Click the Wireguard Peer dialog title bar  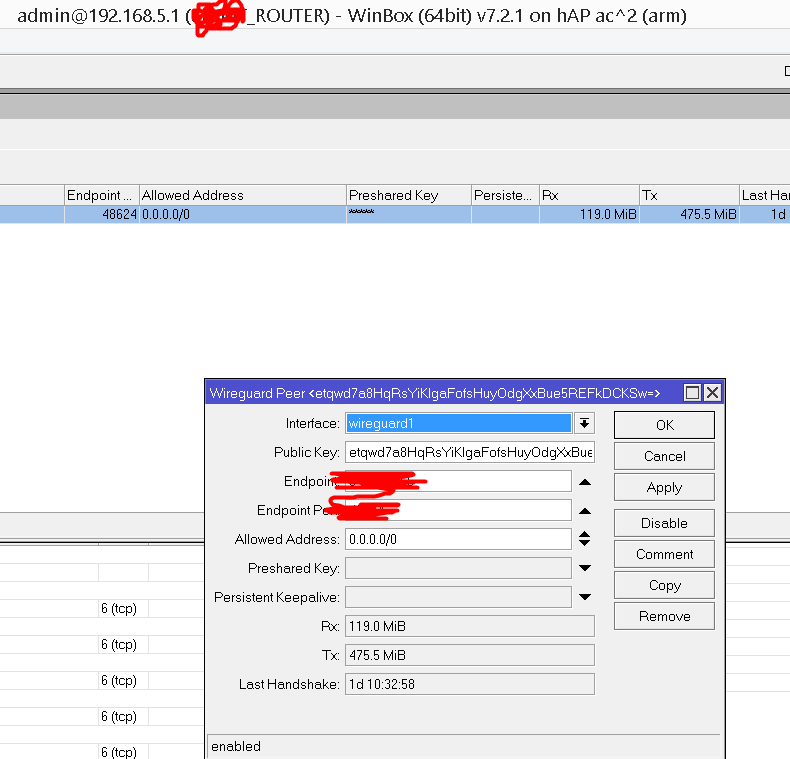pos(443,393)
